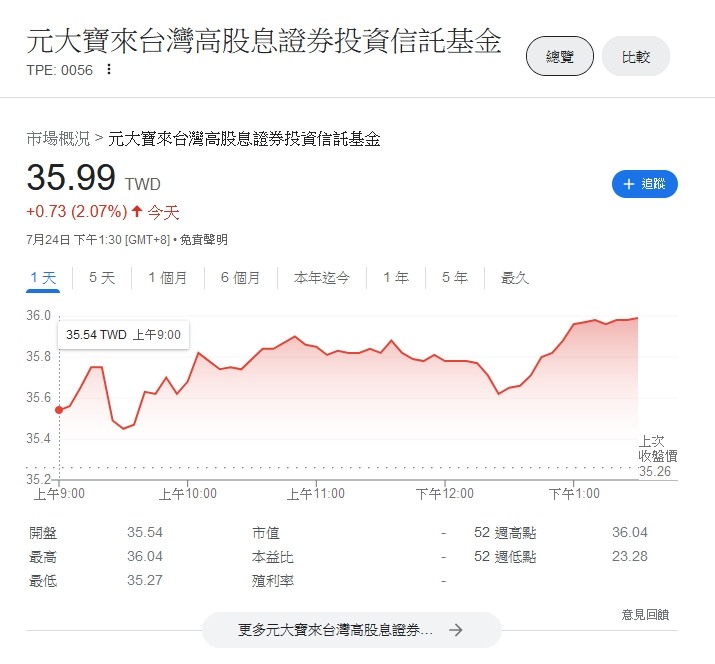This screenshot has width=715, height=664.
Task: Click the 35.99 price value
Action: 71,177
